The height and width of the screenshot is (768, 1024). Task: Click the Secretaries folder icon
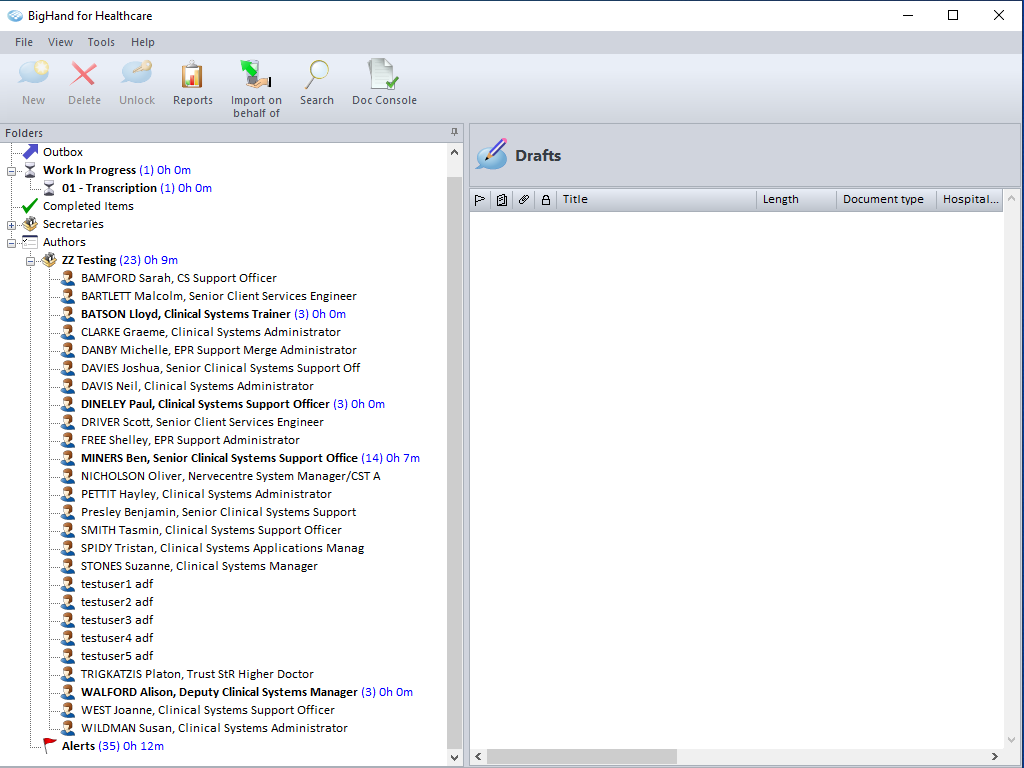pos(30,224)
